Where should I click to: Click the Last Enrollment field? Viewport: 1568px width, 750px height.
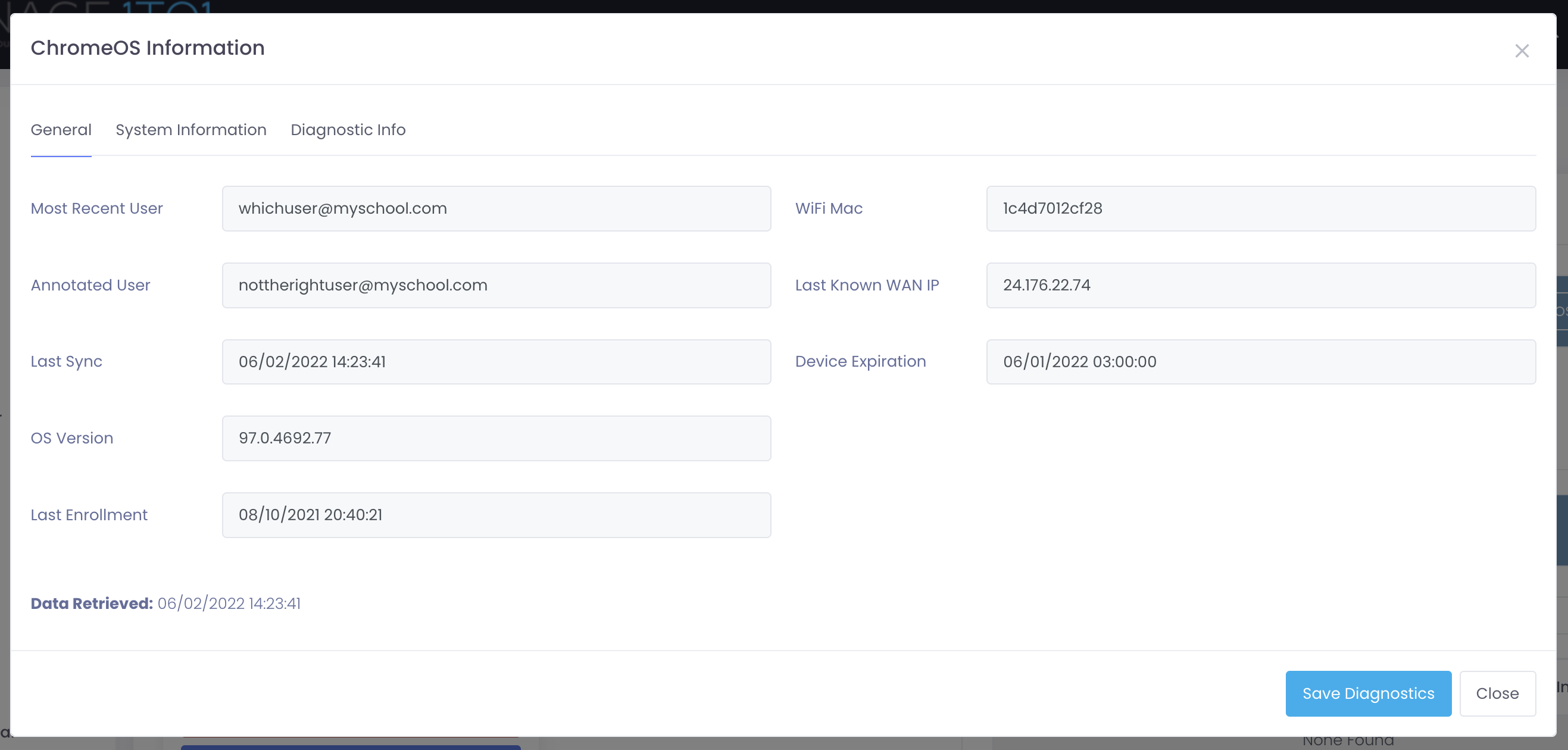pyautogui.click(x=496, y=515)
